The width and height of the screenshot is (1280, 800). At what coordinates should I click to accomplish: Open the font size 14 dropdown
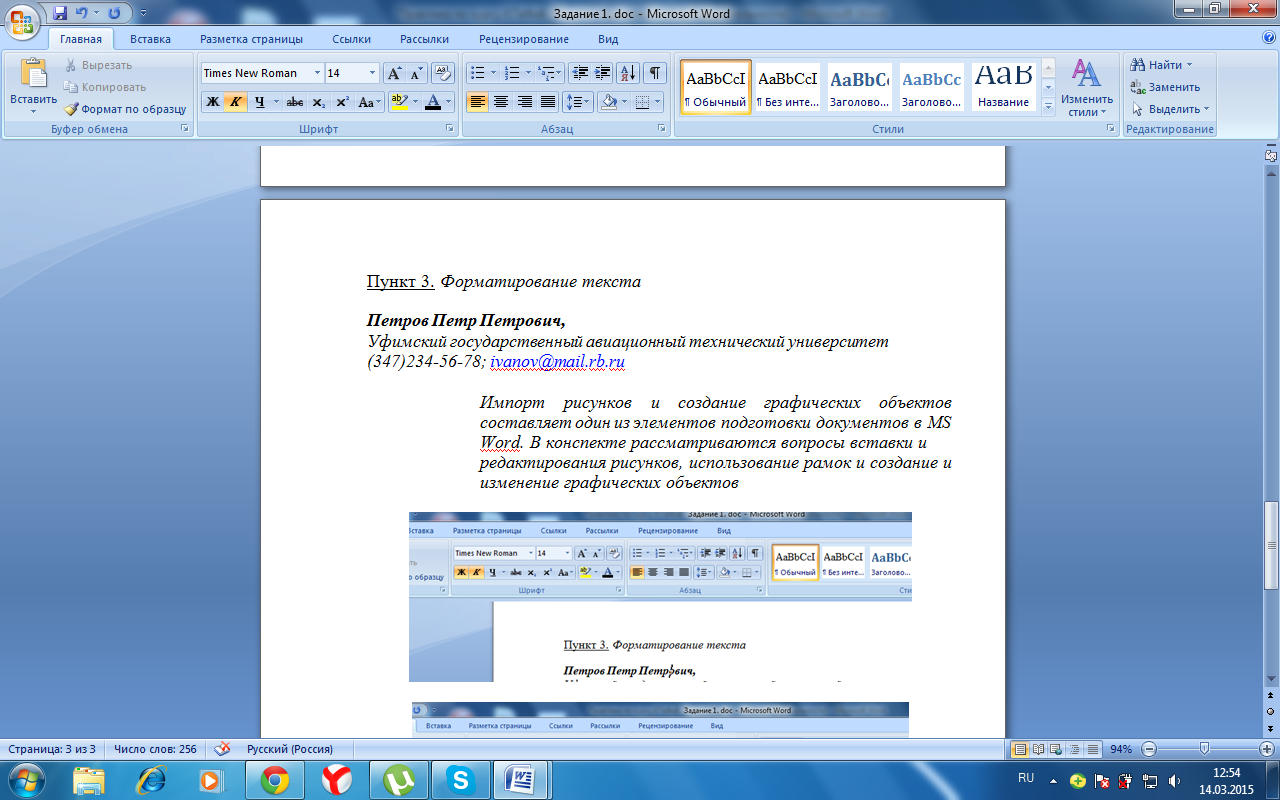[373, 73]
